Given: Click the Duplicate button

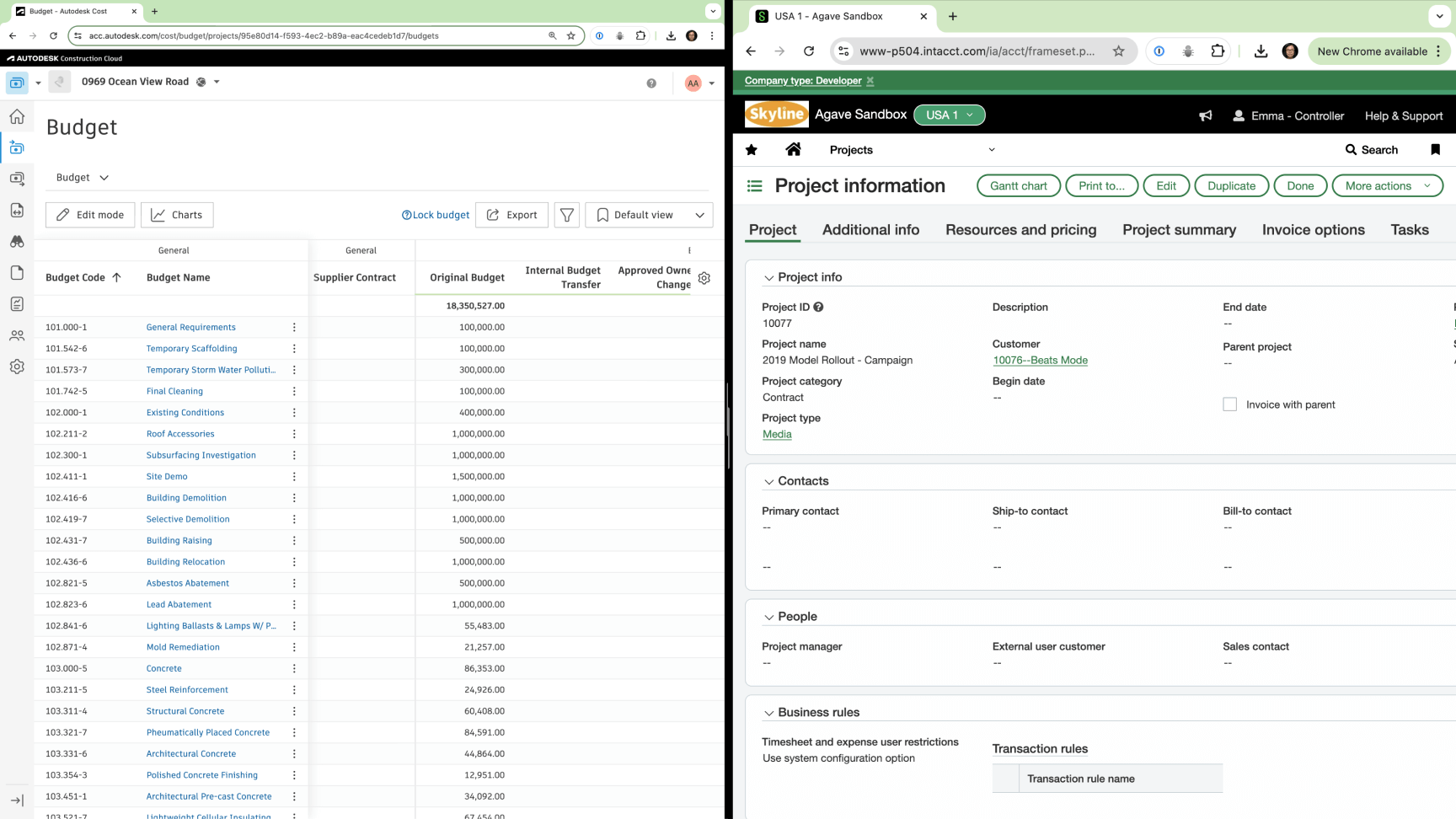Looking at the screenshot, I should [x=1231, y=186].
